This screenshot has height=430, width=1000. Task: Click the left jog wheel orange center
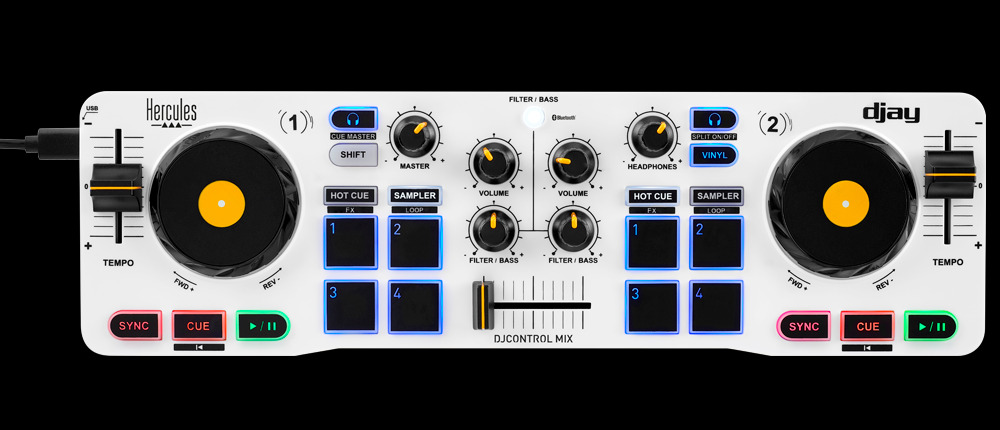(x=221, y=204)
